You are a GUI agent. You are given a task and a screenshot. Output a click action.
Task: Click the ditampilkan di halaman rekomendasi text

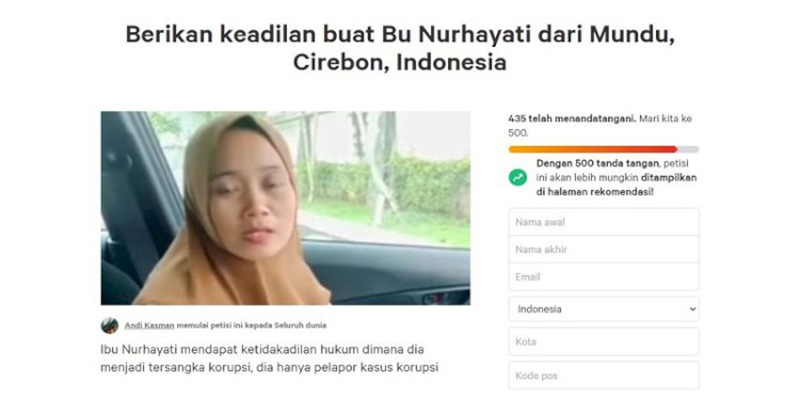click(616, 185)
